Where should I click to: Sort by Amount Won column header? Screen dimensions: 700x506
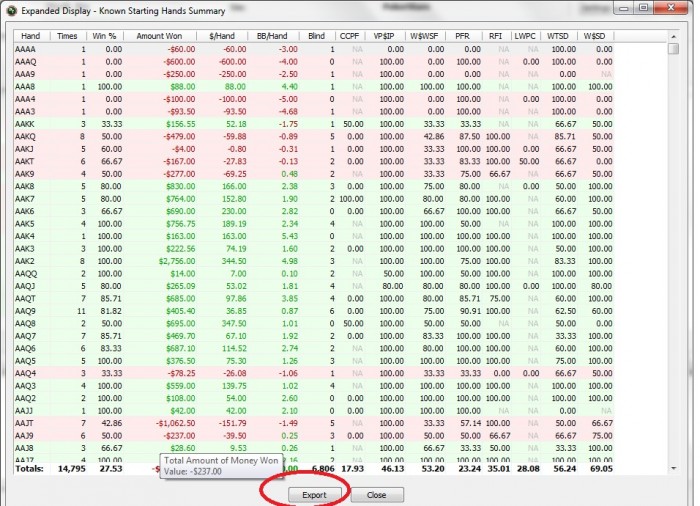click(159, 36)
